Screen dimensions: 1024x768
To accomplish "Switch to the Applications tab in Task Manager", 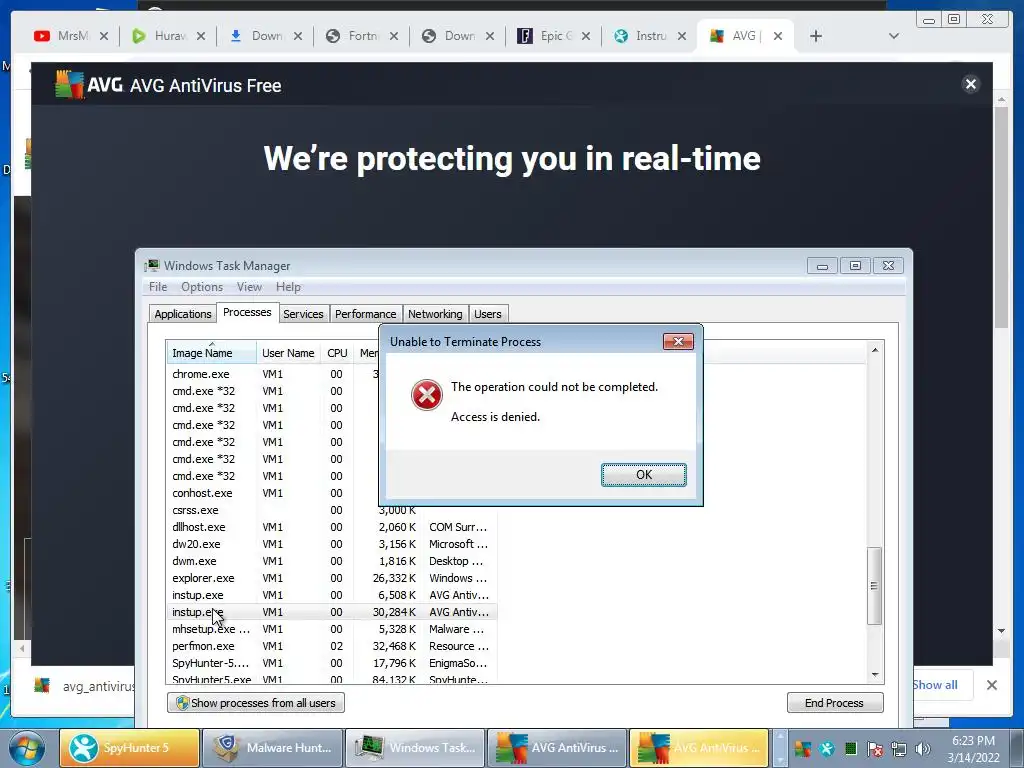I will (x=182, y=314).
